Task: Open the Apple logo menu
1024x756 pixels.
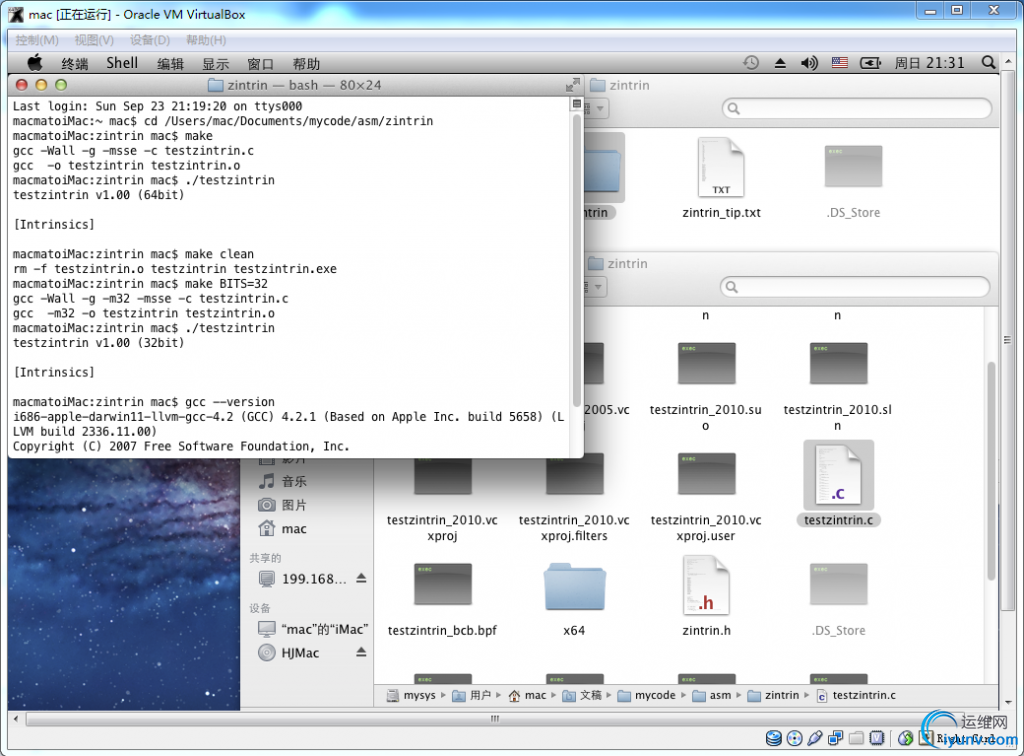Action: click(x=35, y=63)
